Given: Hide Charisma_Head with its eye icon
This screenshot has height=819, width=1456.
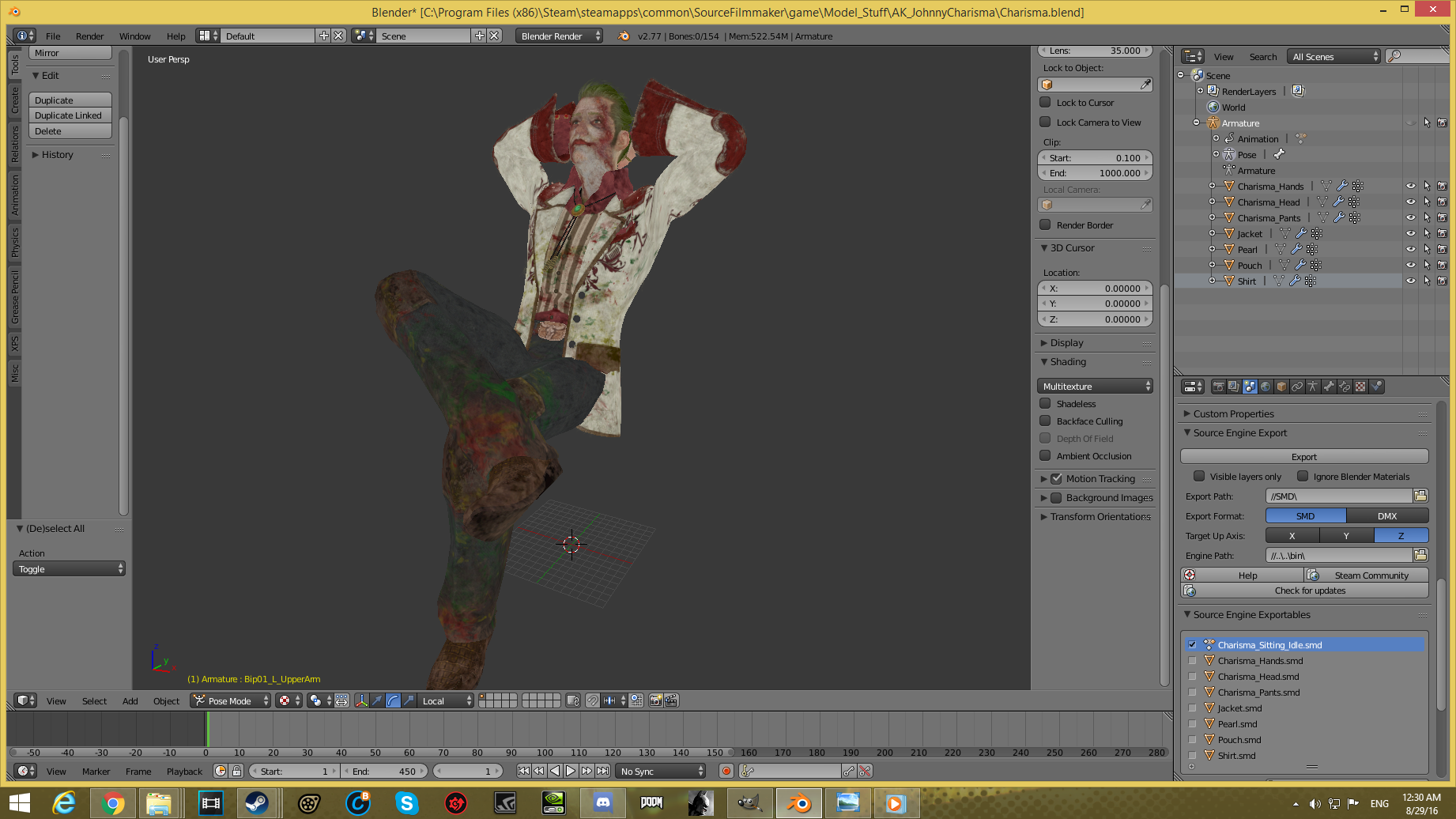Looking at the screenshot, I should point(1410,202).
